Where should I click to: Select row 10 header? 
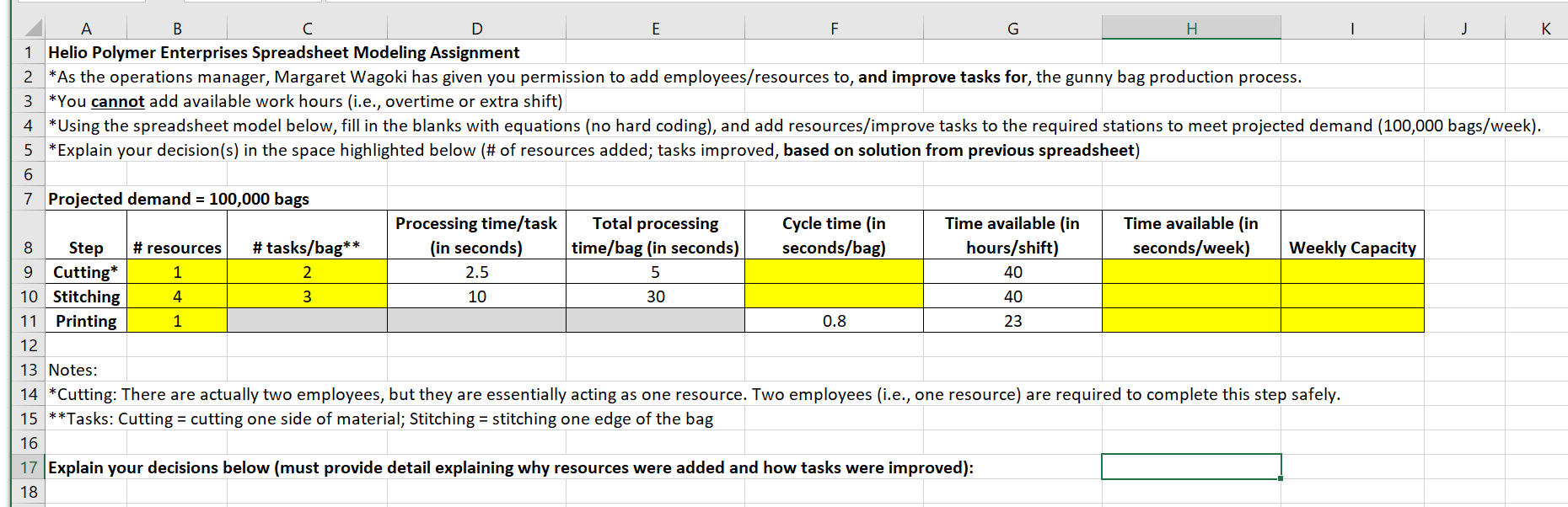(x=29, y=296)
